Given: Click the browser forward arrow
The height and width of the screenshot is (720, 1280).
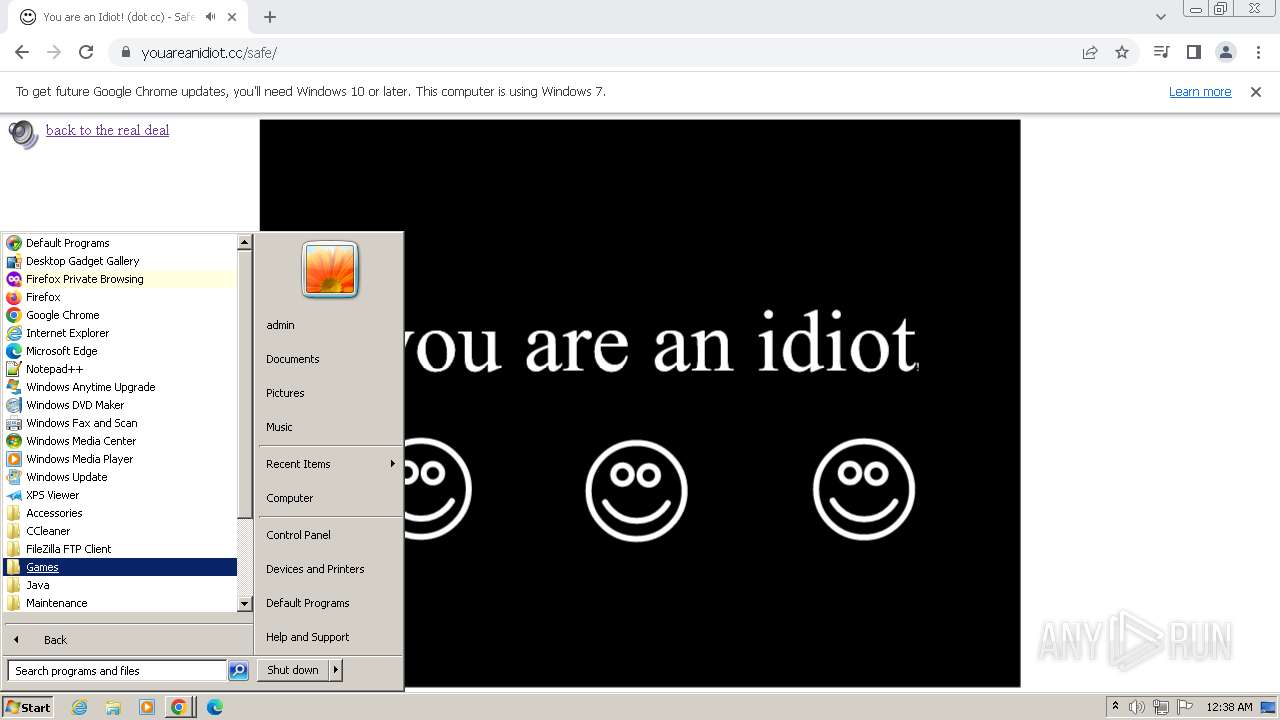Looking at the screenshot, I should click(54, 52).
